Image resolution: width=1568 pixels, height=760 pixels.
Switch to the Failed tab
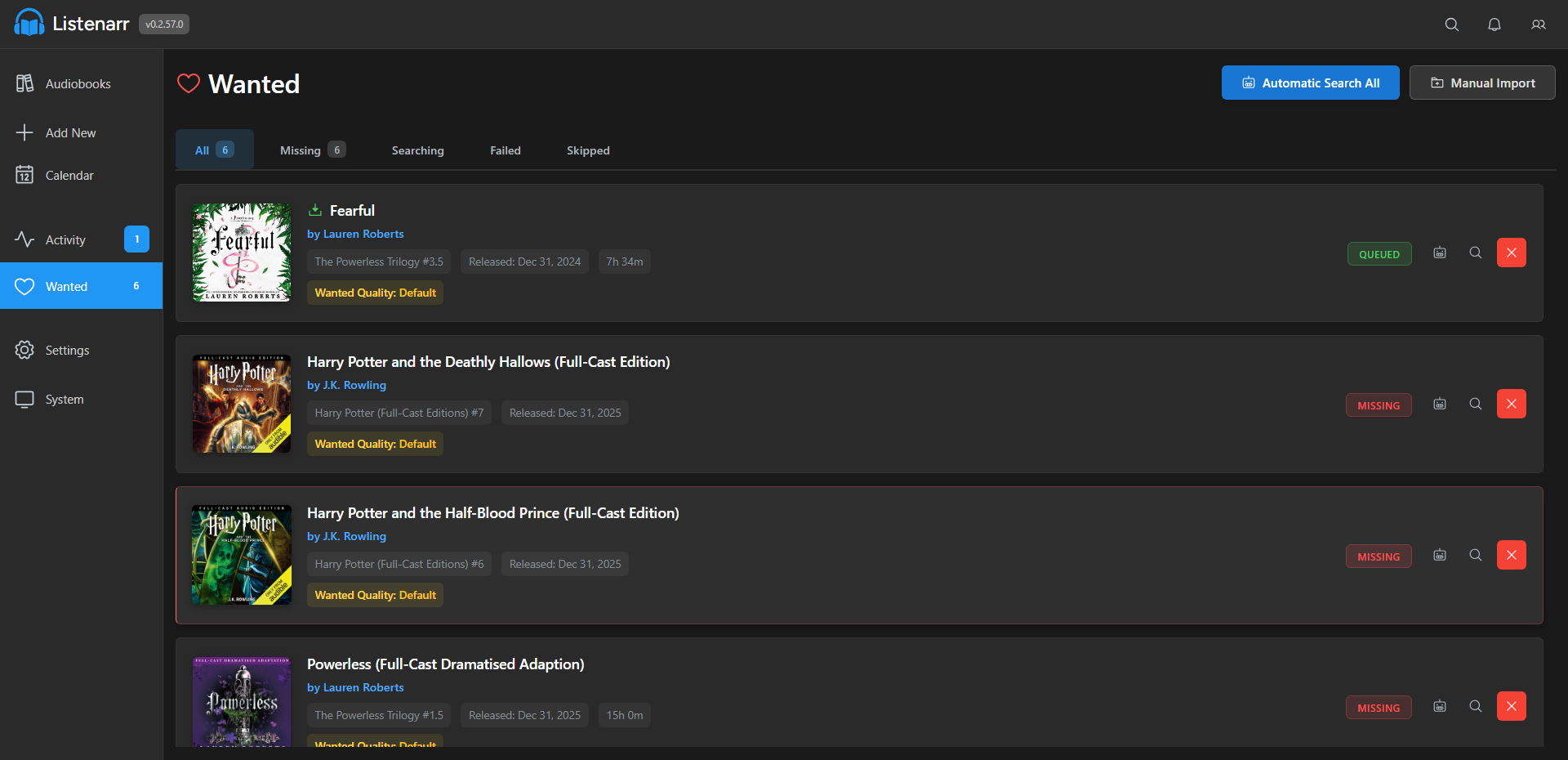(x=506, y=150)
